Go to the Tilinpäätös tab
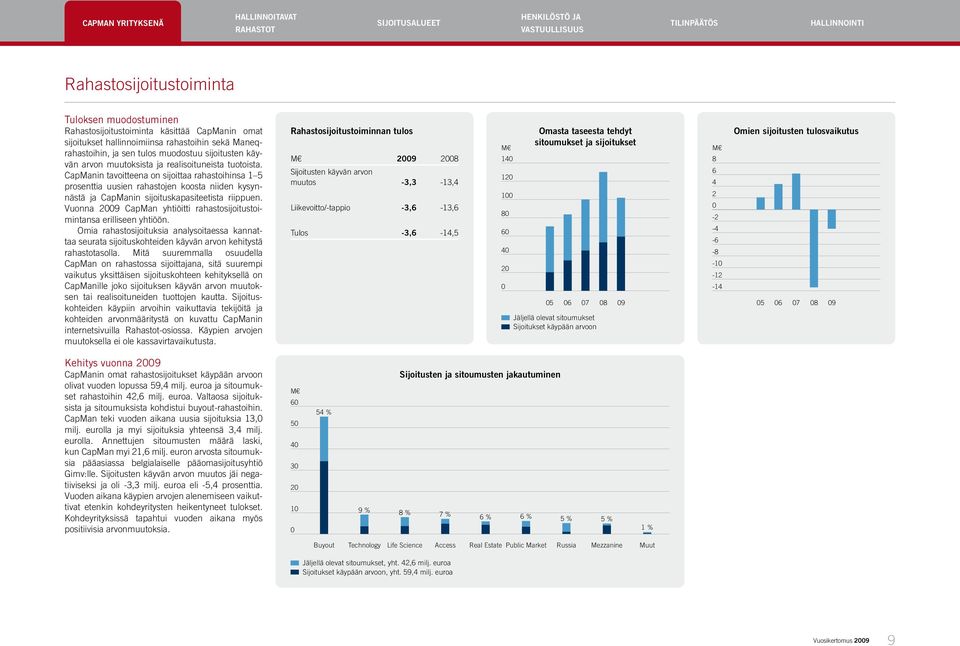The width and height of the screenshot is (960, 646). [x=694, y=23]
